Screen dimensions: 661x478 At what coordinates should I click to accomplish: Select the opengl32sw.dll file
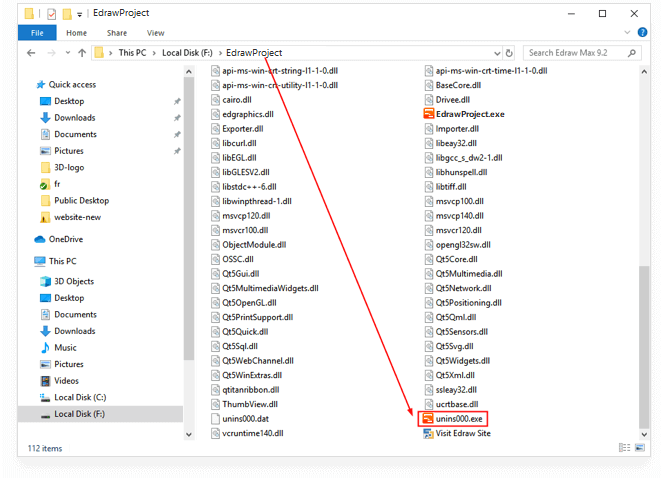458,244
